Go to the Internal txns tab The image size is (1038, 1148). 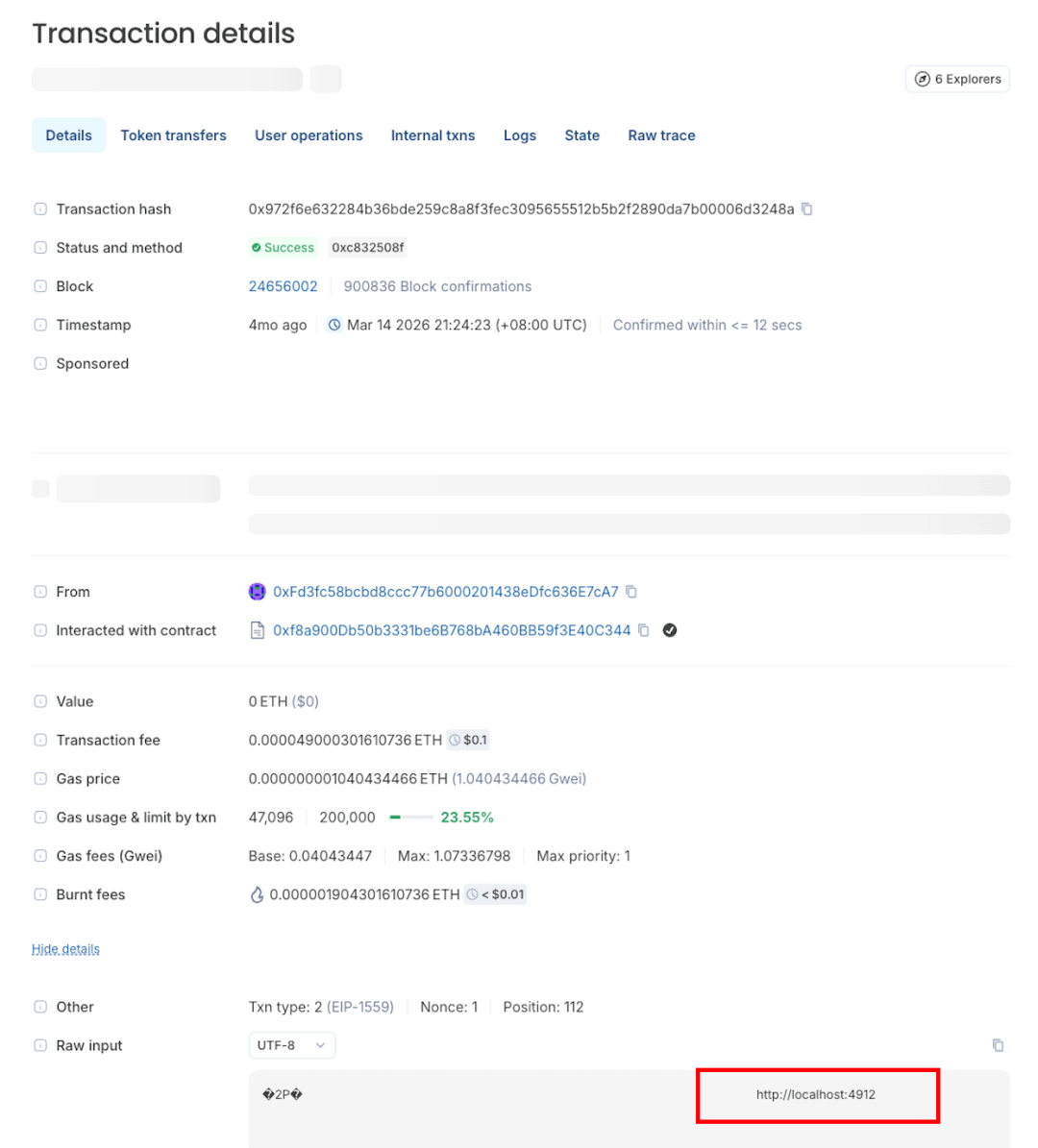pos(432,135)
